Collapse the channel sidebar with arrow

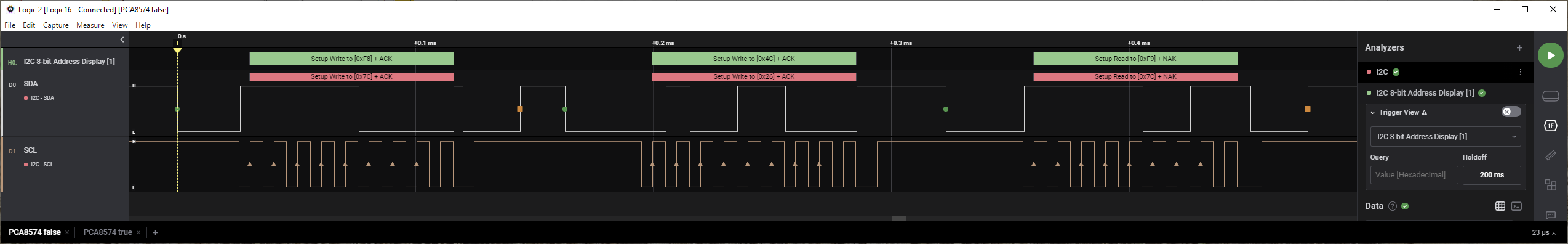tap(122, 39)
